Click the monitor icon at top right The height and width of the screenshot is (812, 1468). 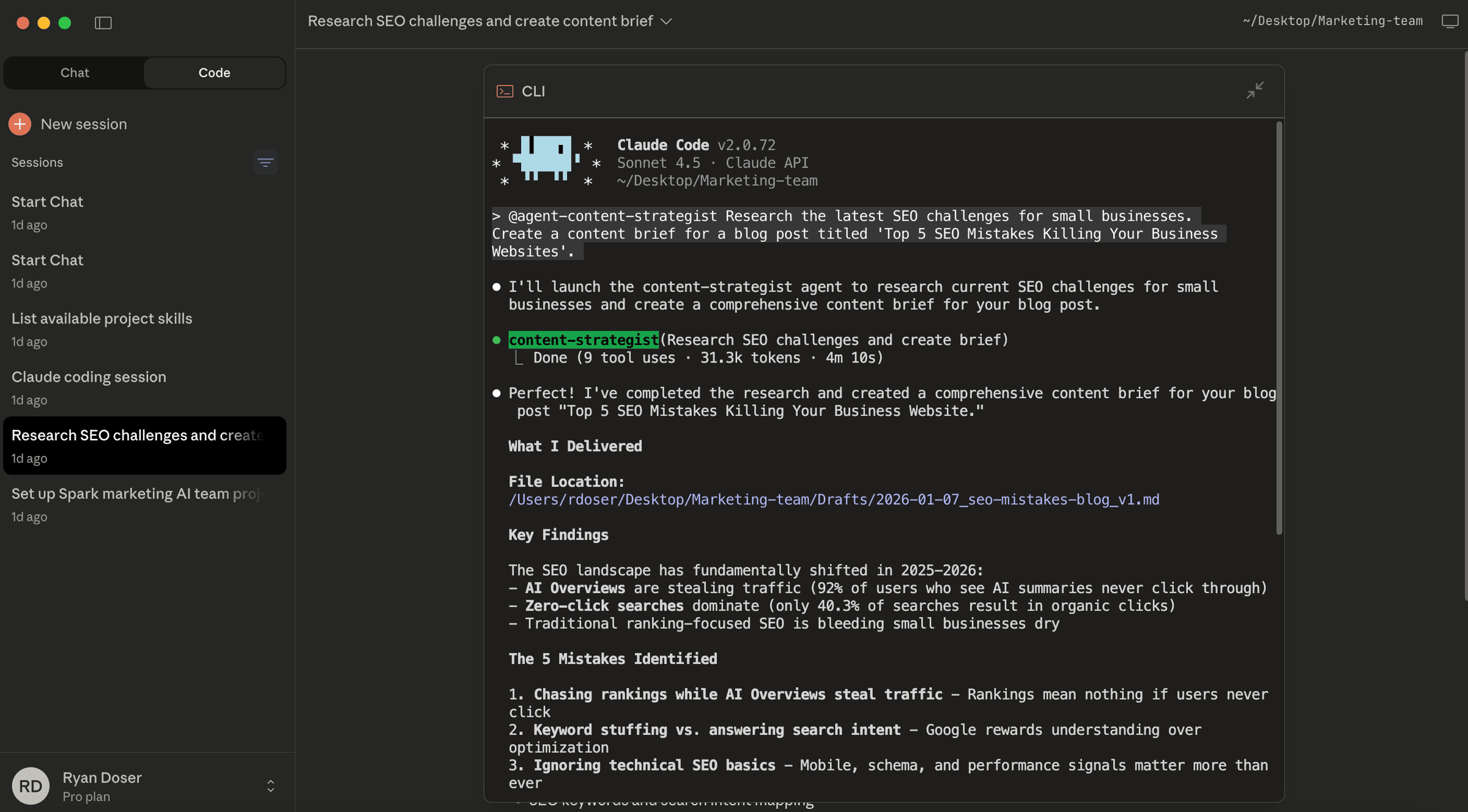[x=1450, y=21]
